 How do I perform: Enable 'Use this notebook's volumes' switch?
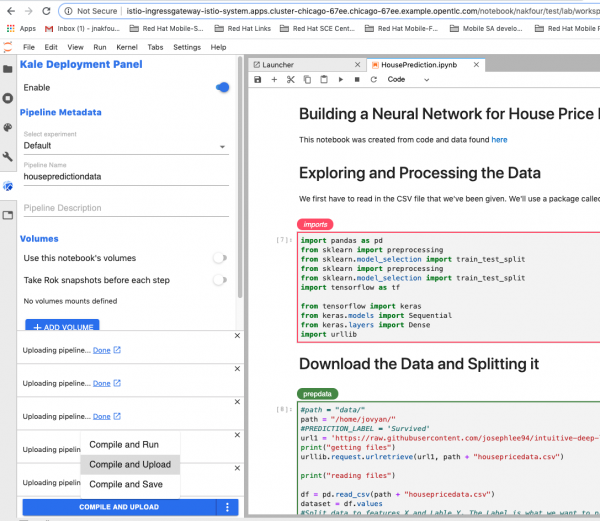tap(220, 258)
